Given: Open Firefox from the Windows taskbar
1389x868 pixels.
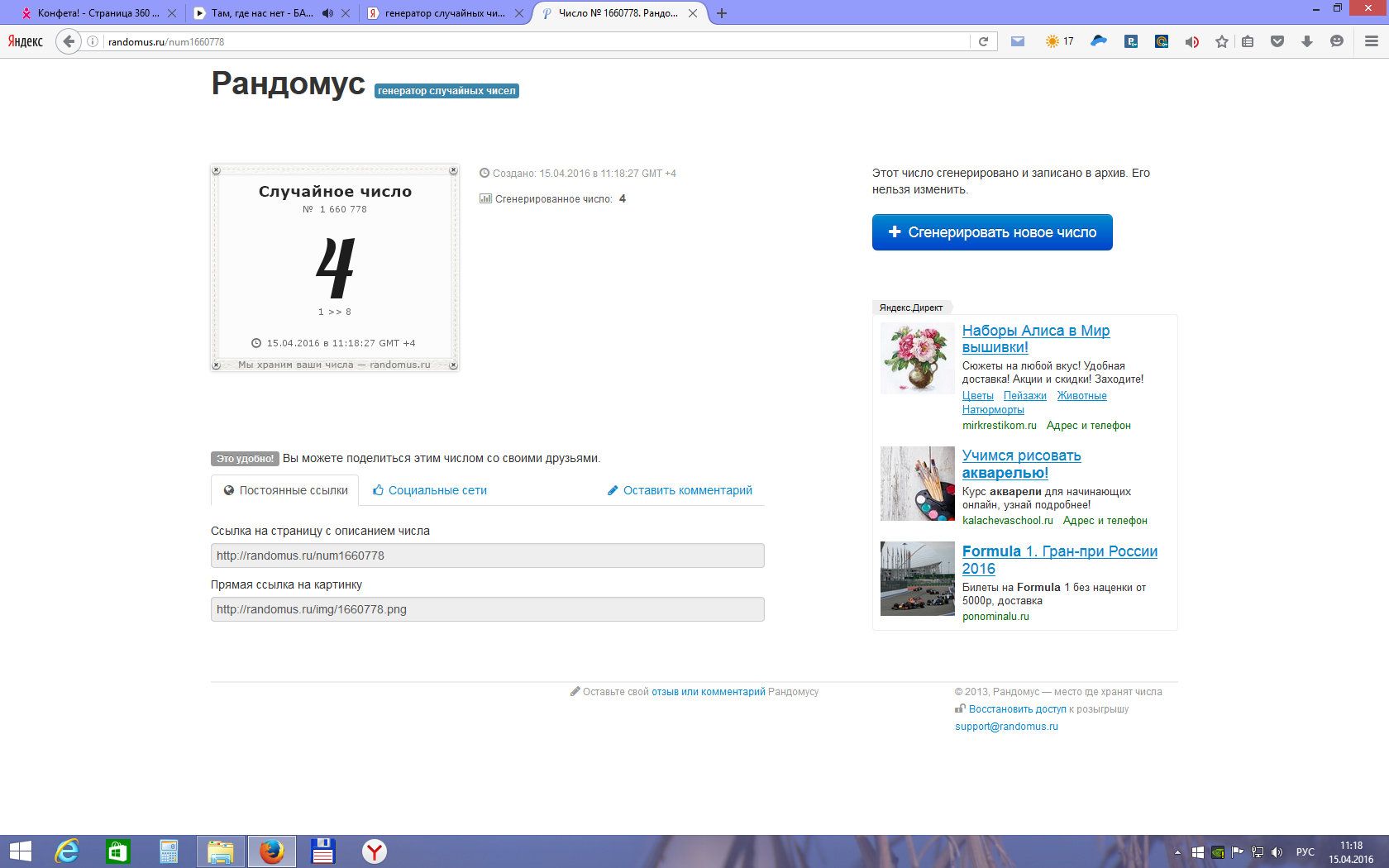Looking at the screenshot, I should (x=271, y=851).
